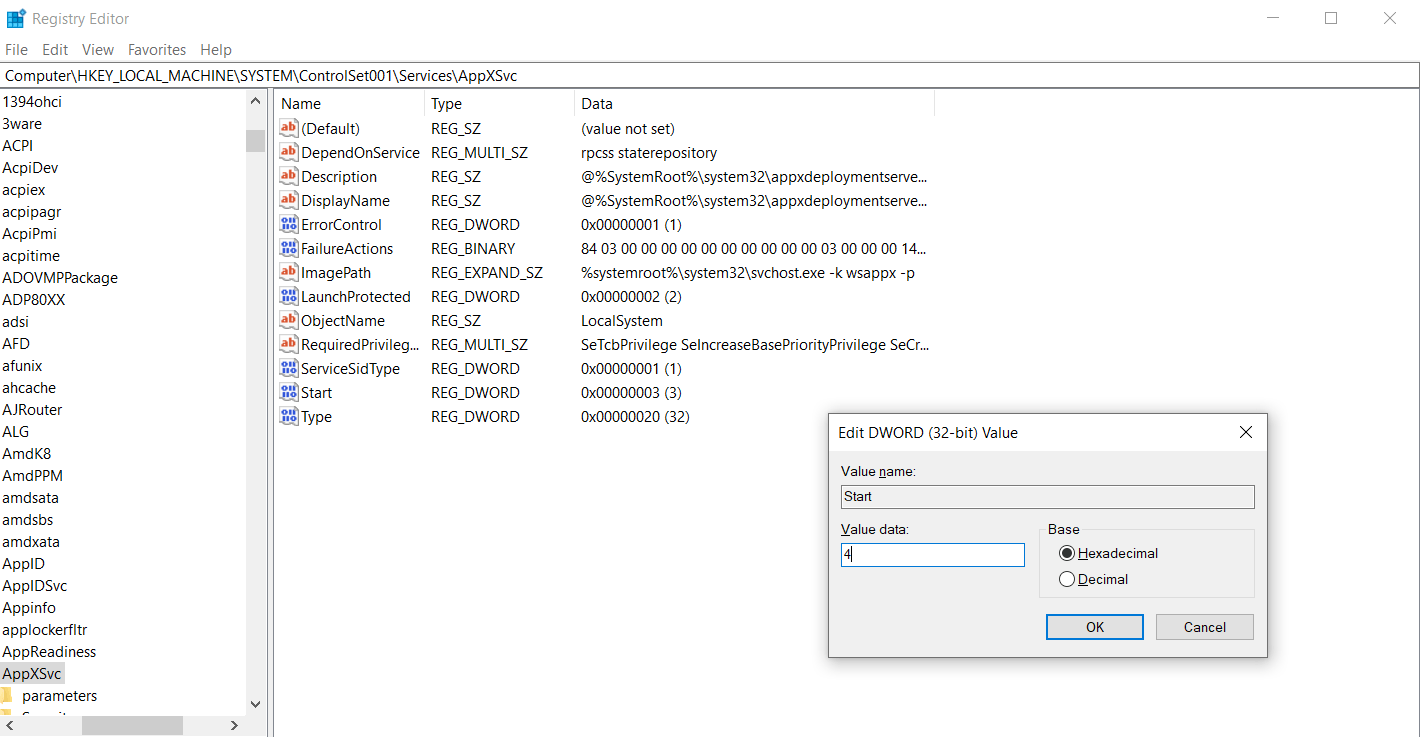Click the DWORD icon beside ErrorControl
The height and width of the screenshot is (737, 1420).
(x=289, y=225)
